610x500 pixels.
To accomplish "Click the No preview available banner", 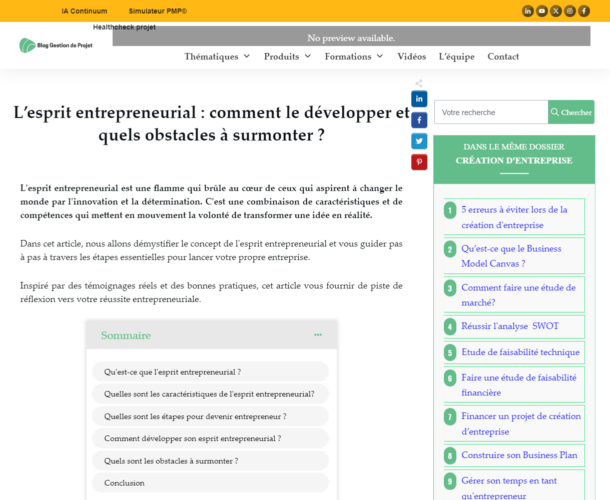I will point(351,36).
